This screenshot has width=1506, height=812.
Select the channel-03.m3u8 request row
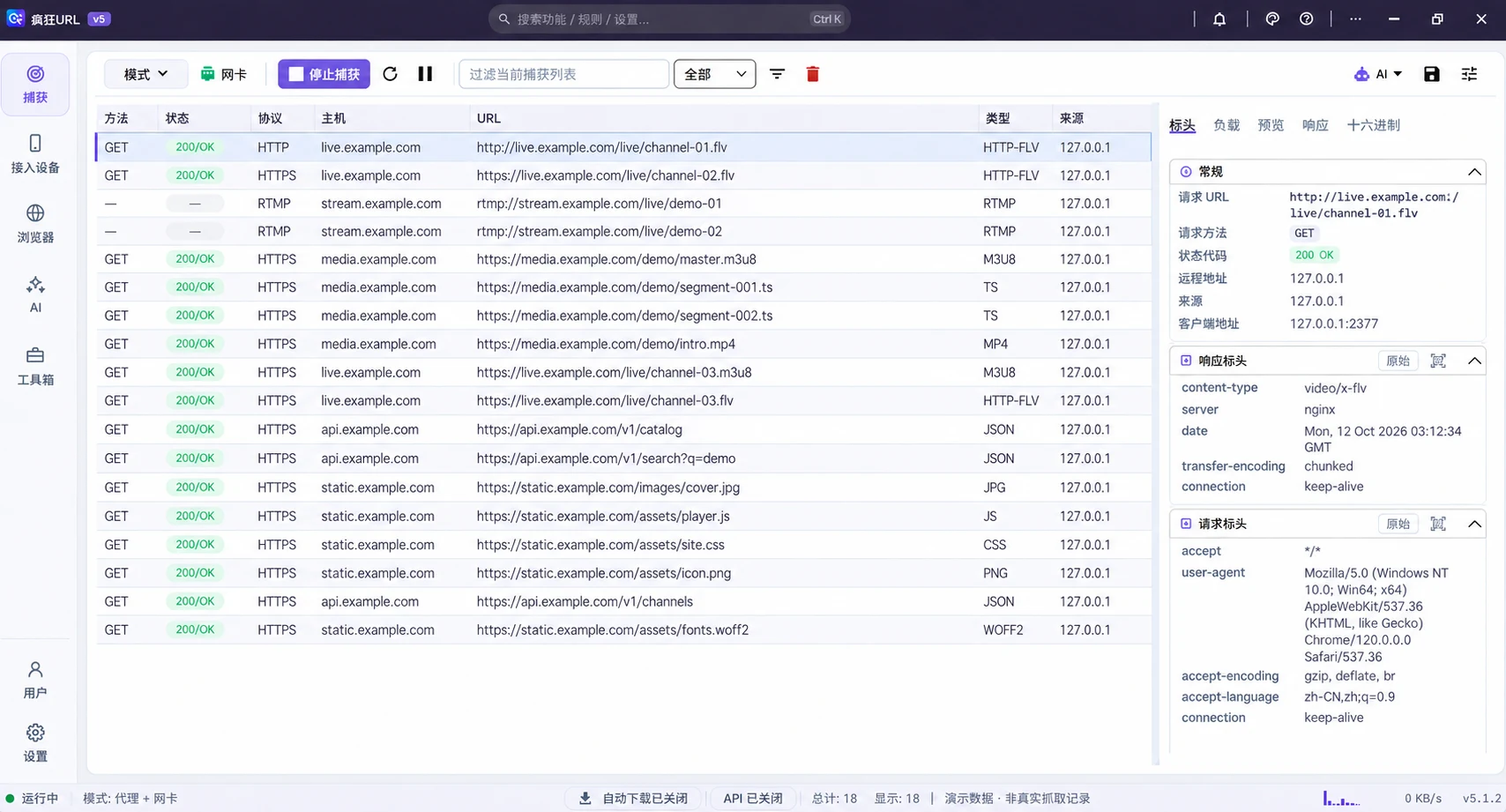[x=623, y=372]
